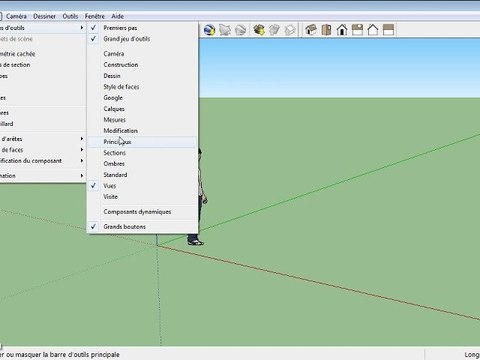
Task: Open the Aide menu
Action: click(118, 16)
